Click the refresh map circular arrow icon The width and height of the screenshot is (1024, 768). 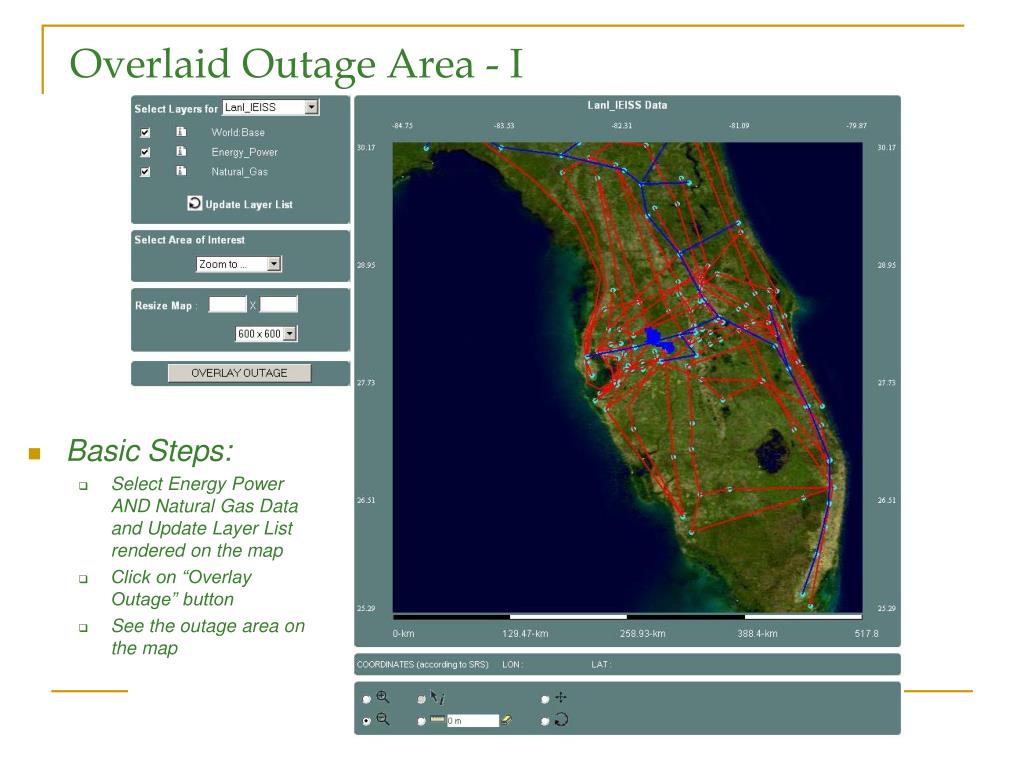pos(561,720)
